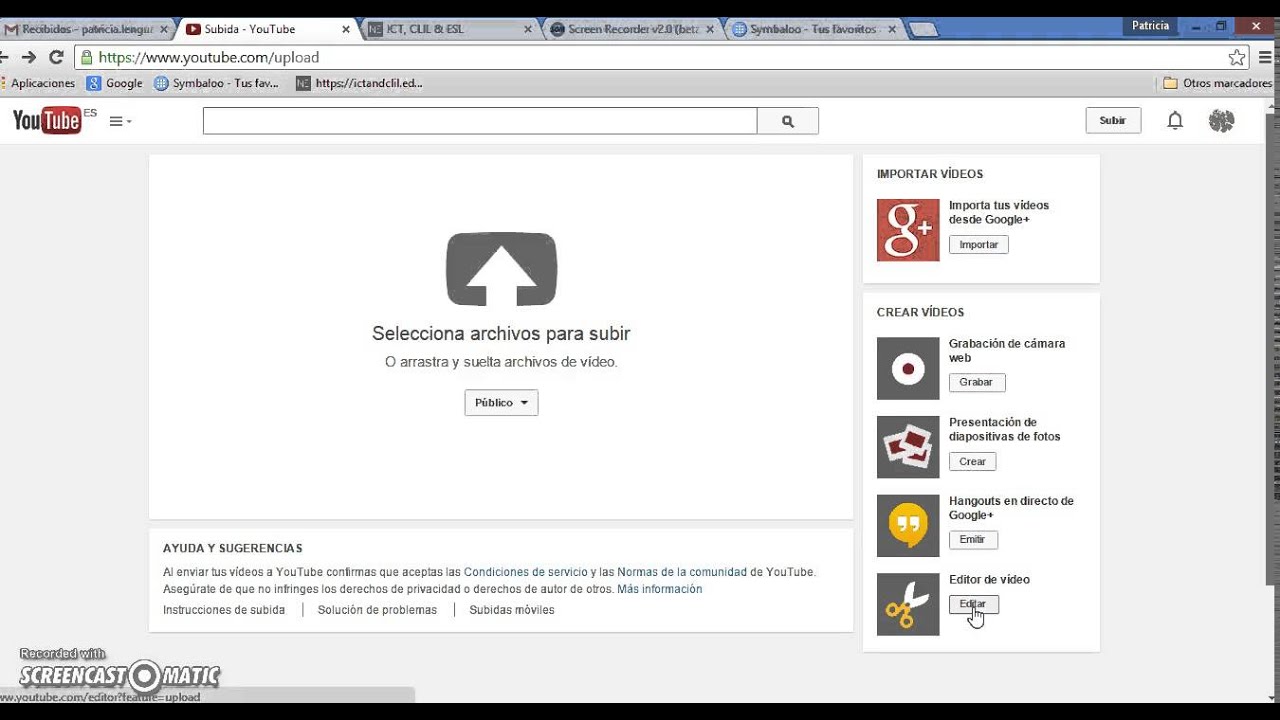Click the Google+ import icon
The image size is (1280, 720).
(908, 230)
